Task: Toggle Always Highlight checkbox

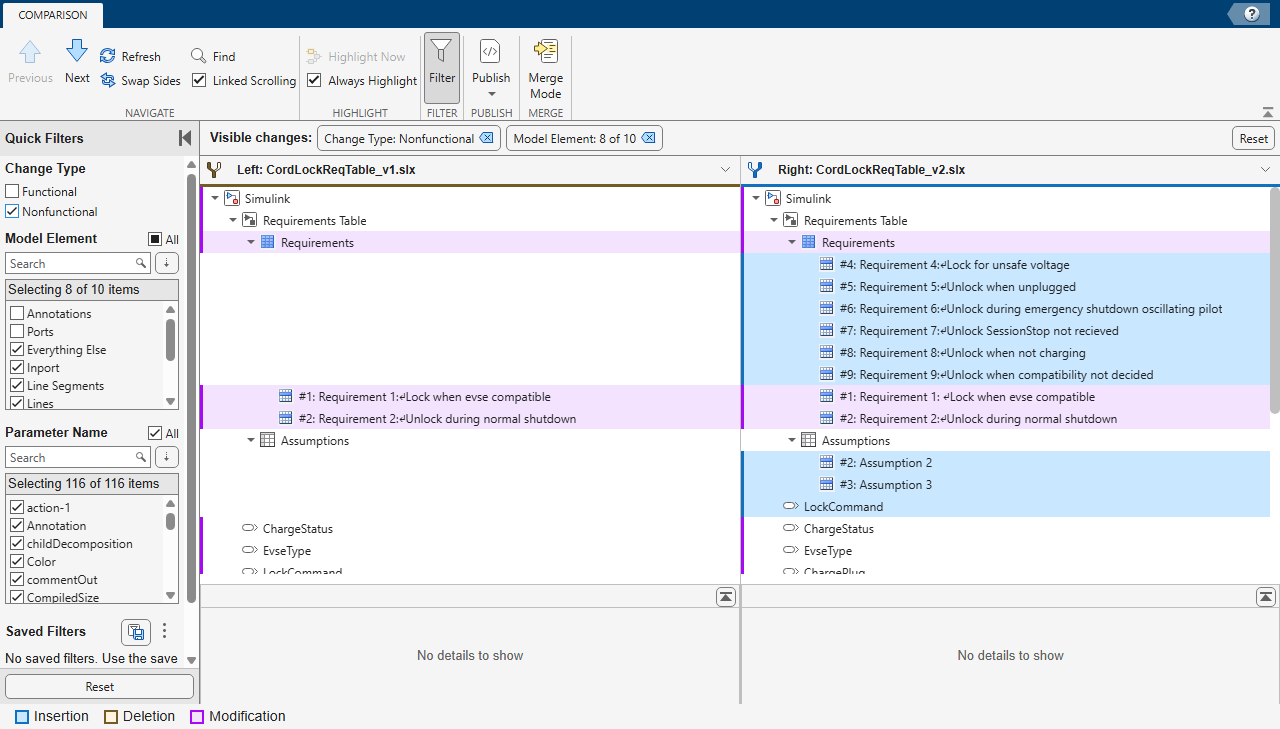Action: [314, 80]
